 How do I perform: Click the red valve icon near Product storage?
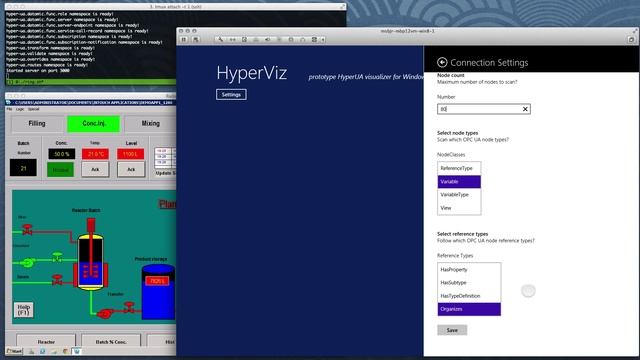[130, 306]
